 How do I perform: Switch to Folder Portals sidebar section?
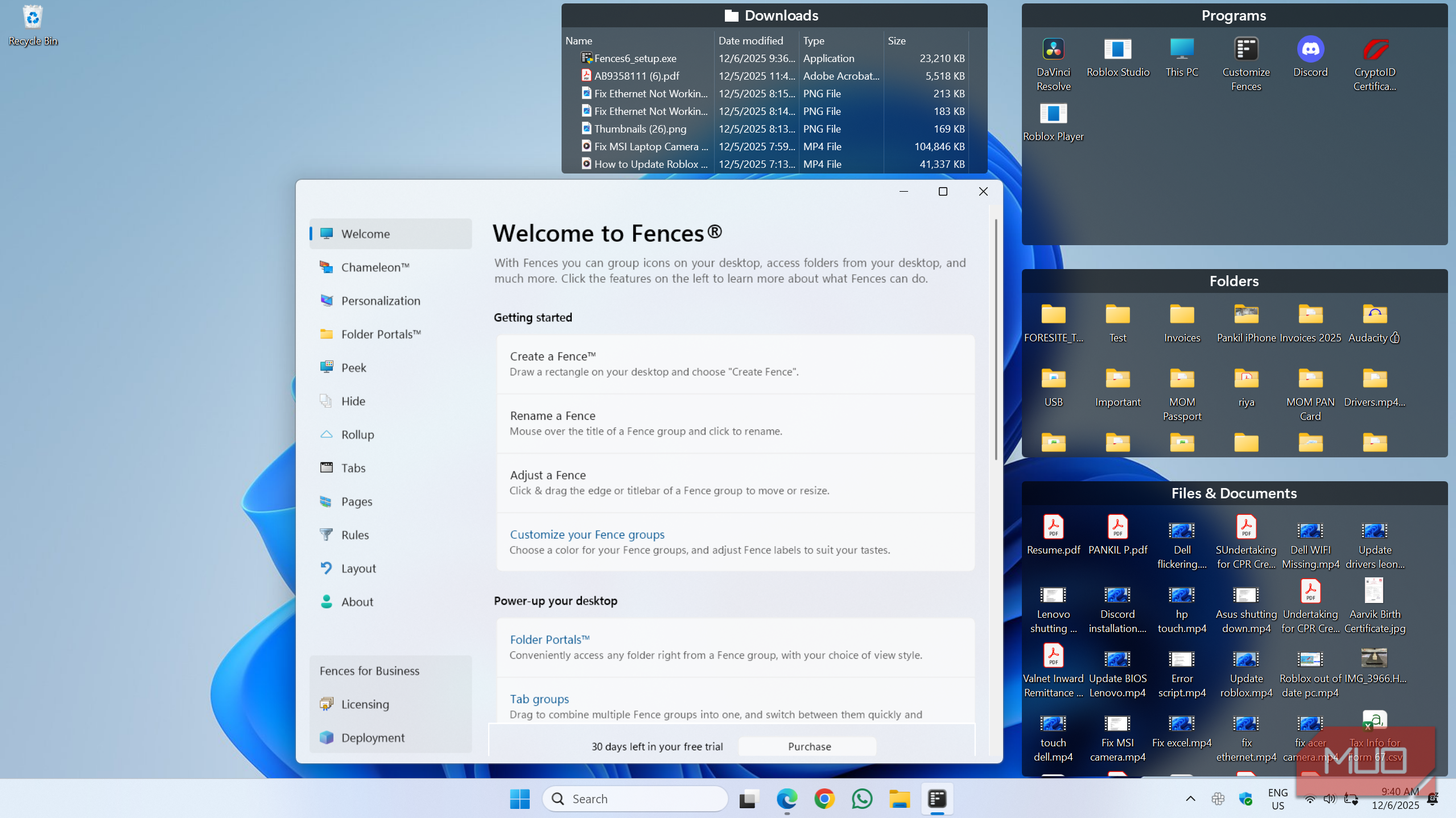pos(381,334)
